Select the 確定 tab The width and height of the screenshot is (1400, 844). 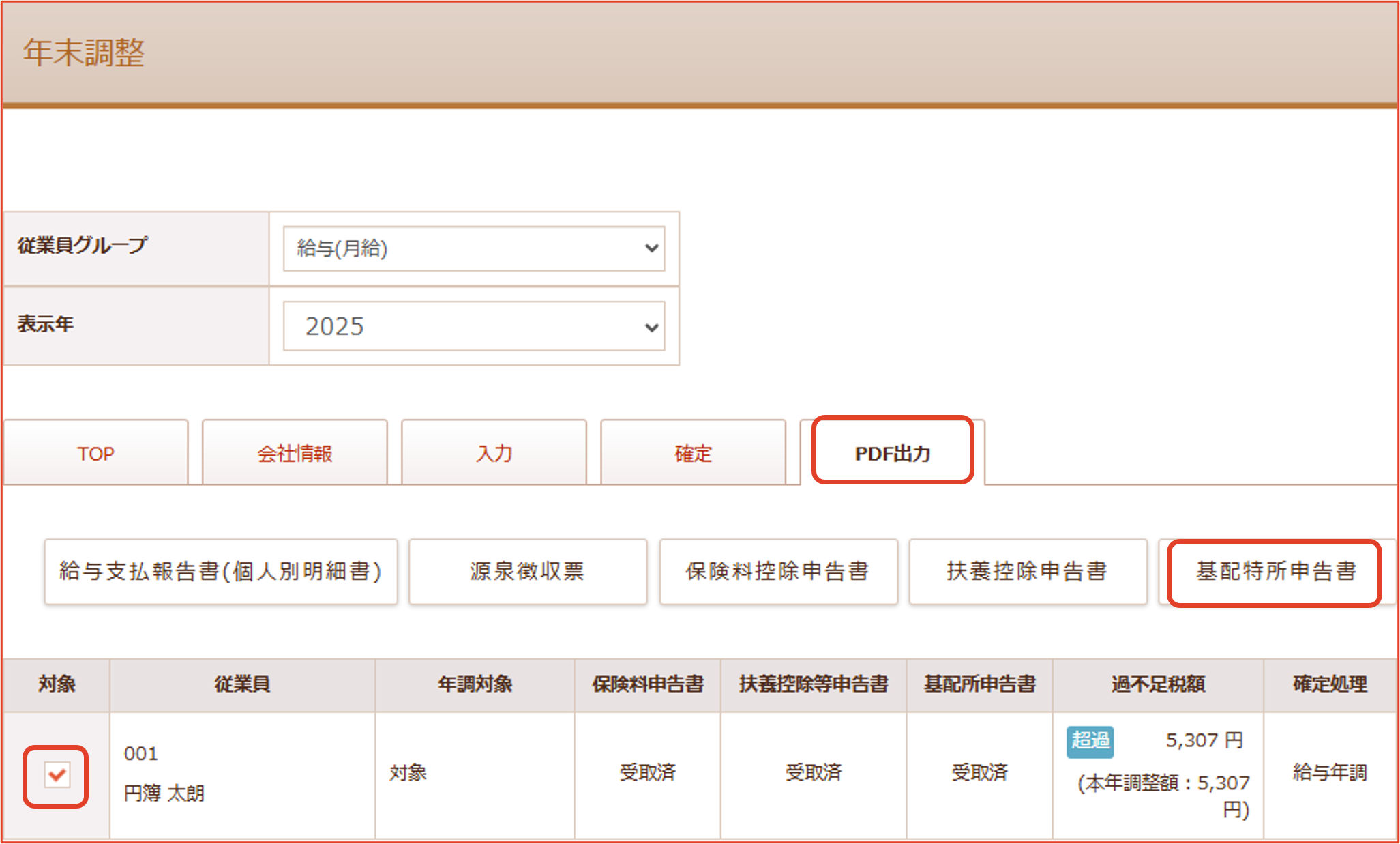pos(693,453)
